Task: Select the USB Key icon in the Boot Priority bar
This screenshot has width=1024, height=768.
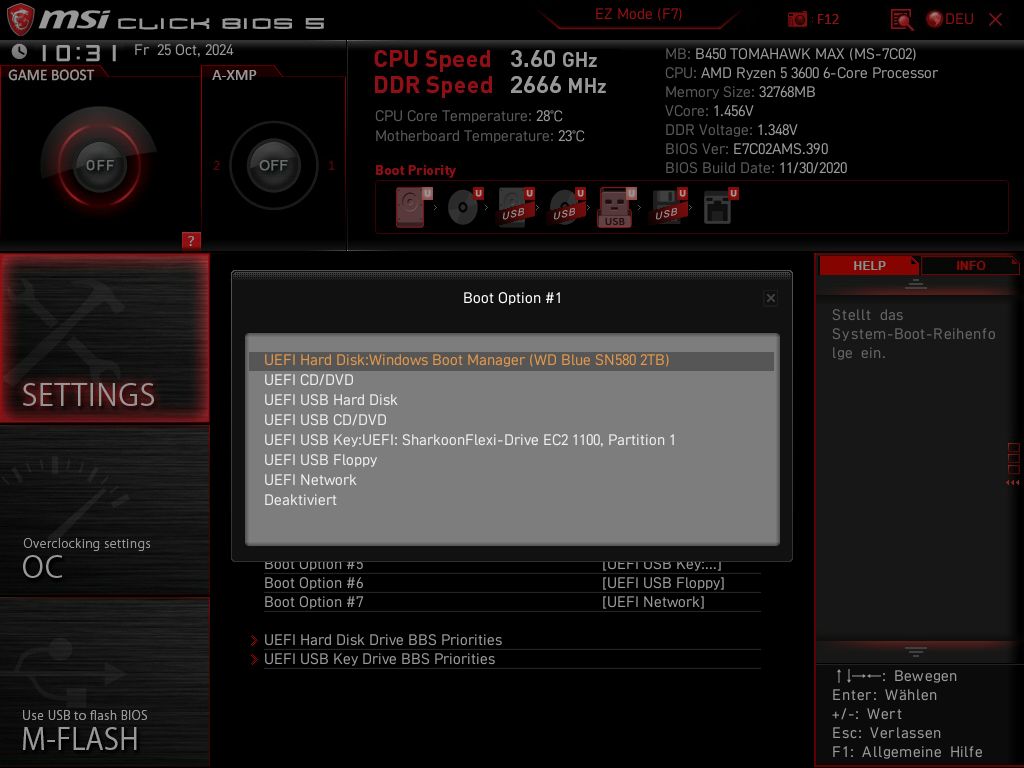Action: 614,207
